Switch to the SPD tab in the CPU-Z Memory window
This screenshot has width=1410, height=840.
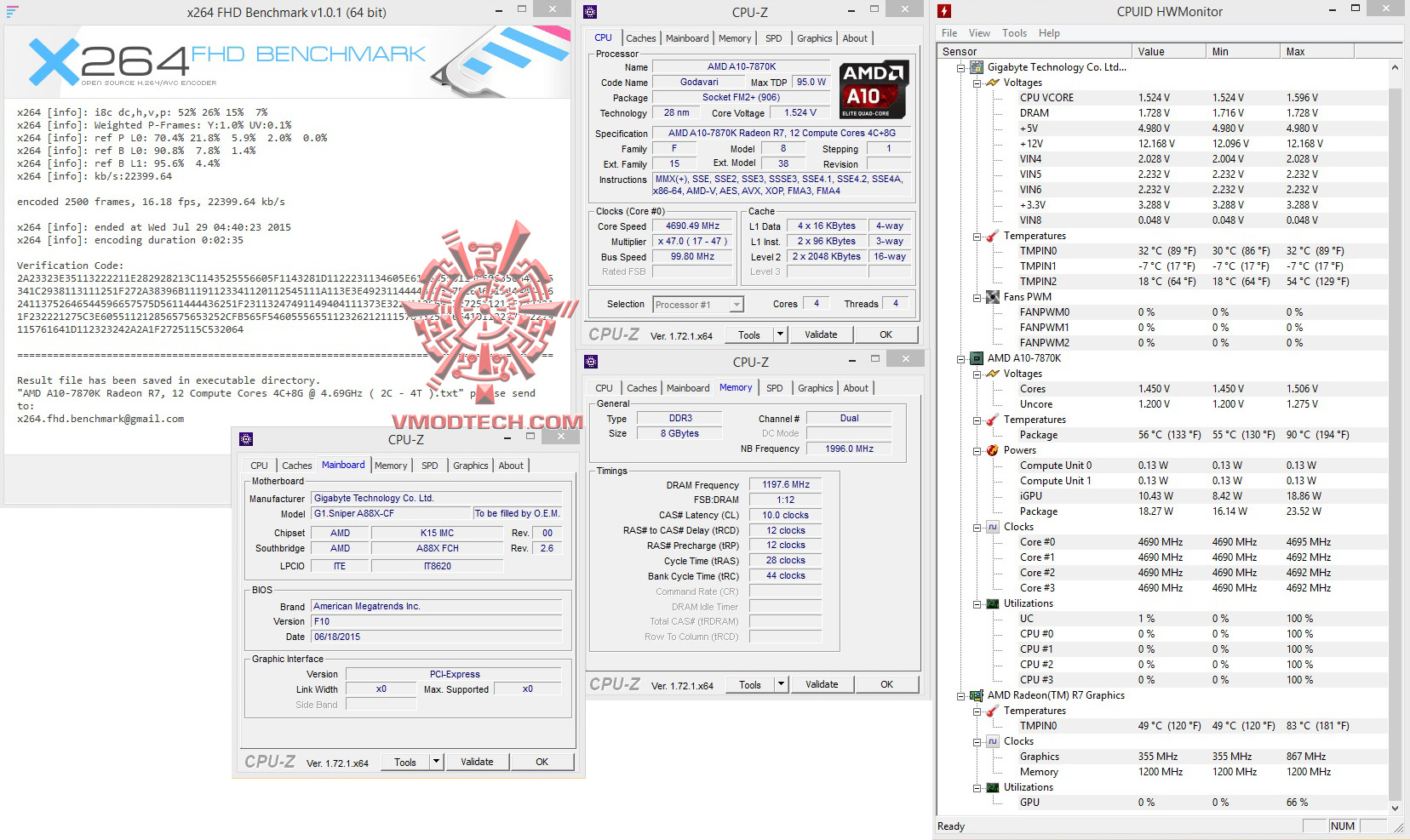774,388
